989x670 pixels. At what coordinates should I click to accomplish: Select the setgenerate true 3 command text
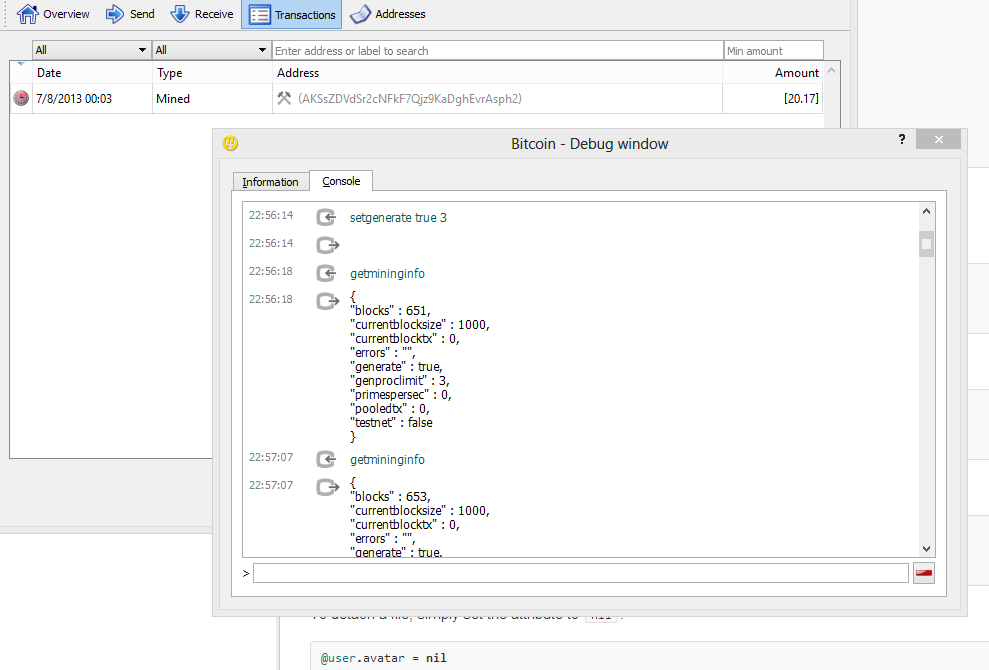click(398, 218)
